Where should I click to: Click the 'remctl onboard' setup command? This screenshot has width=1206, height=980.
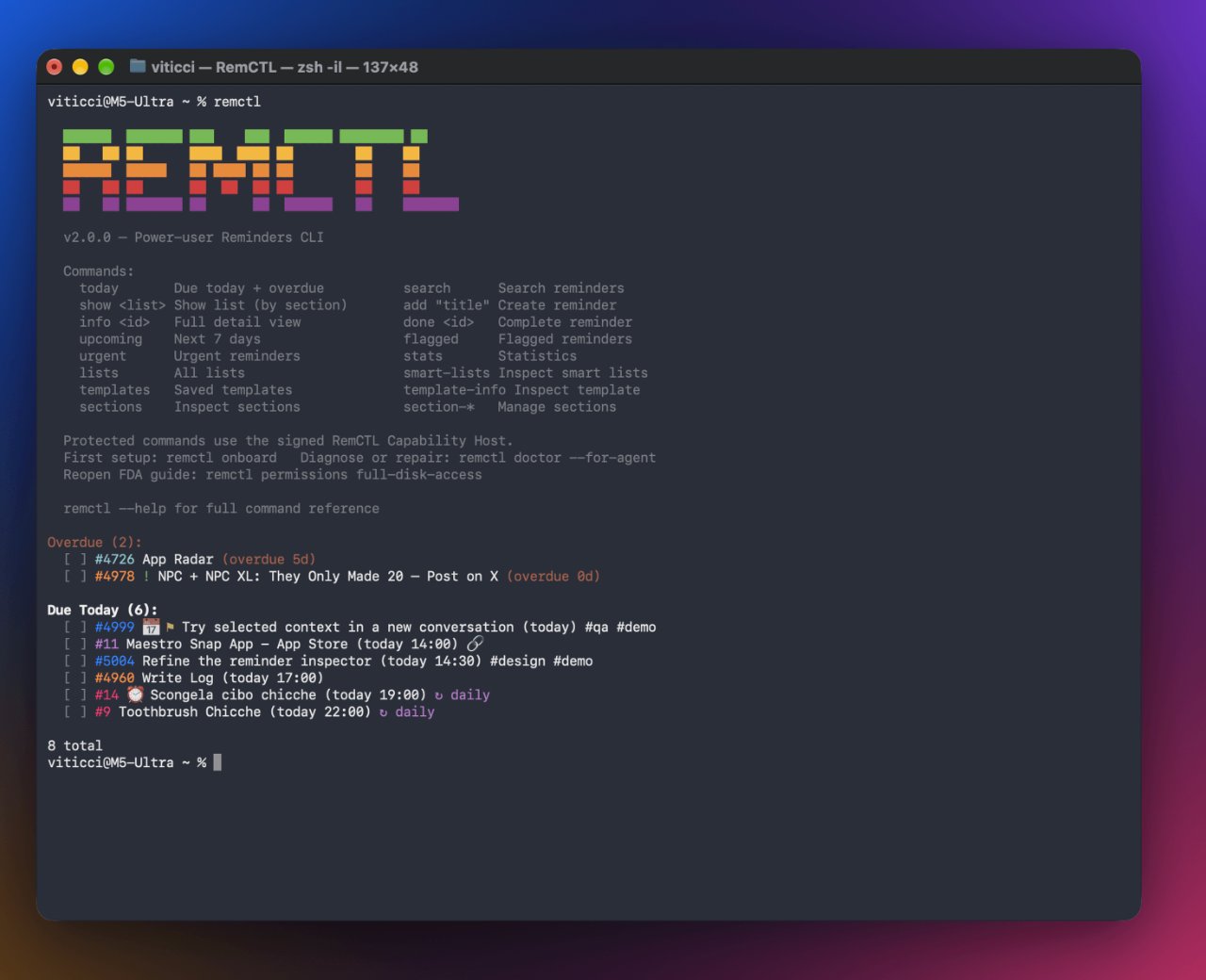221,458
